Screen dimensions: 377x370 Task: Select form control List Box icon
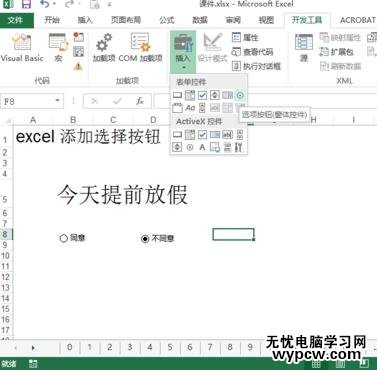[x=227, y=95]
